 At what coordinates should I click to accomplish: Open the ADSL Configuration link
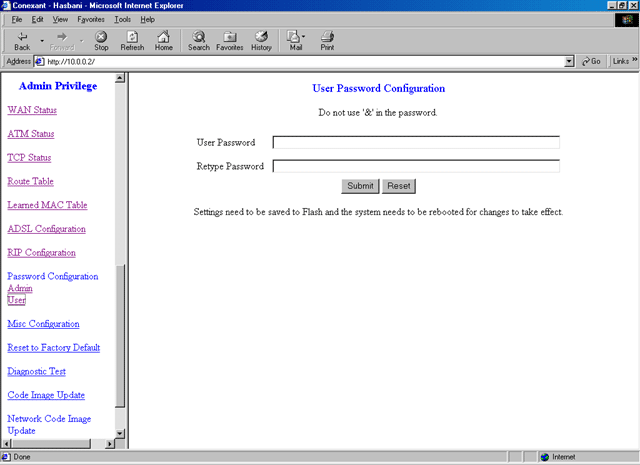[47, 229]
